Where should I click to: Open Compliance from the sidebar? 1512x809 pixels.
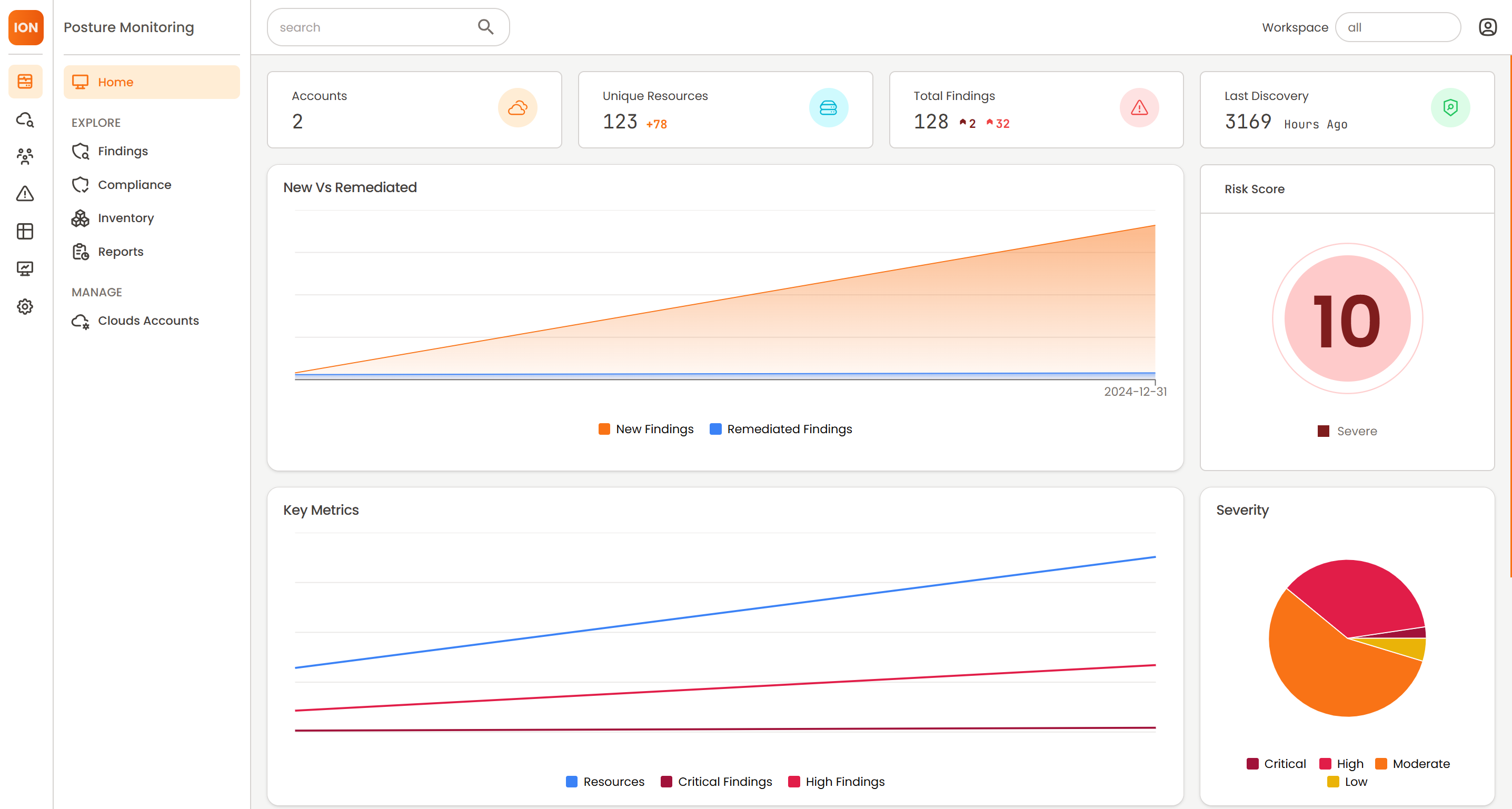[134, 185]
